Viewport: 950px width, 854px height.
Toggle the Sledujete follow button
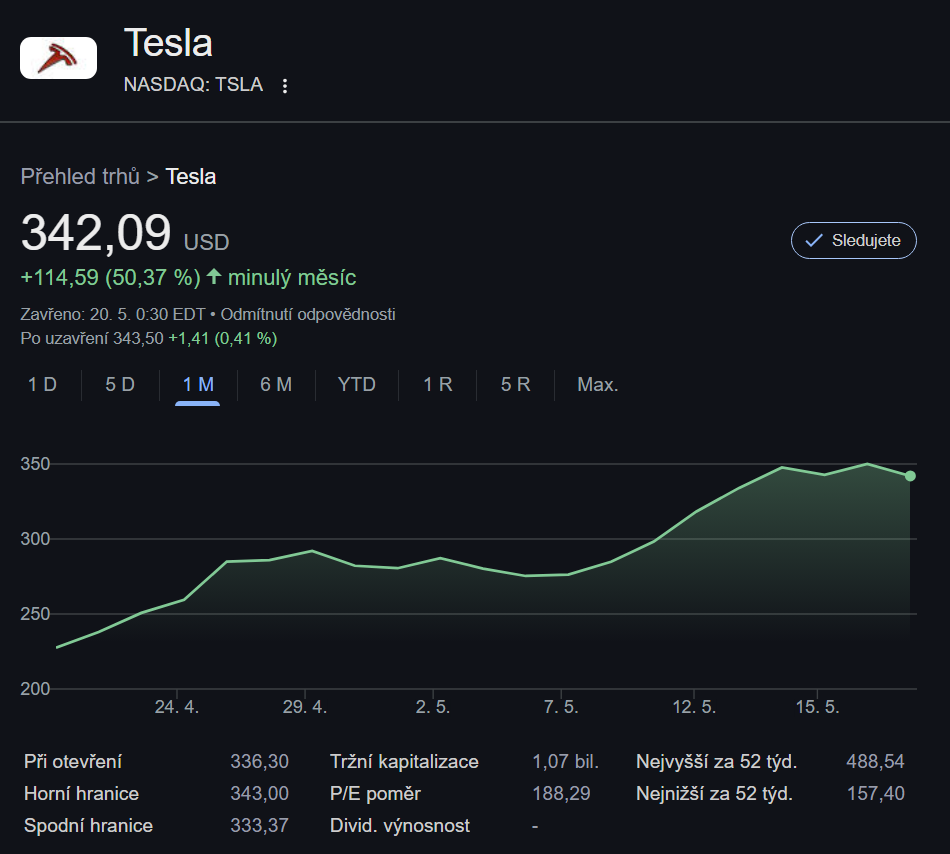[x=853, y=240]
